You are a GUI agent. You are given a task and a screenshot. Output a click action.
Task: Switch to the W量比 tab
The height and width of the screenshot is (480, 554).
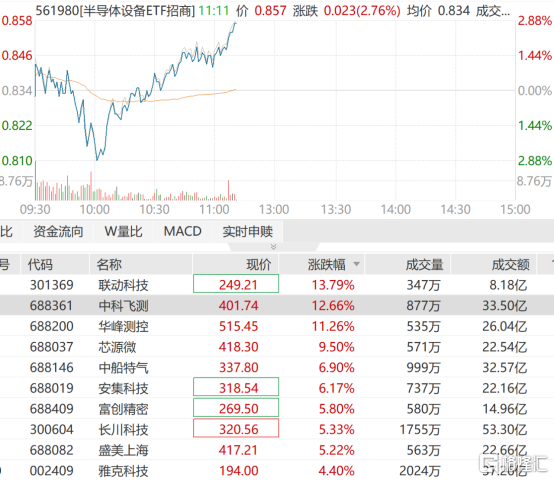(123, 232)
